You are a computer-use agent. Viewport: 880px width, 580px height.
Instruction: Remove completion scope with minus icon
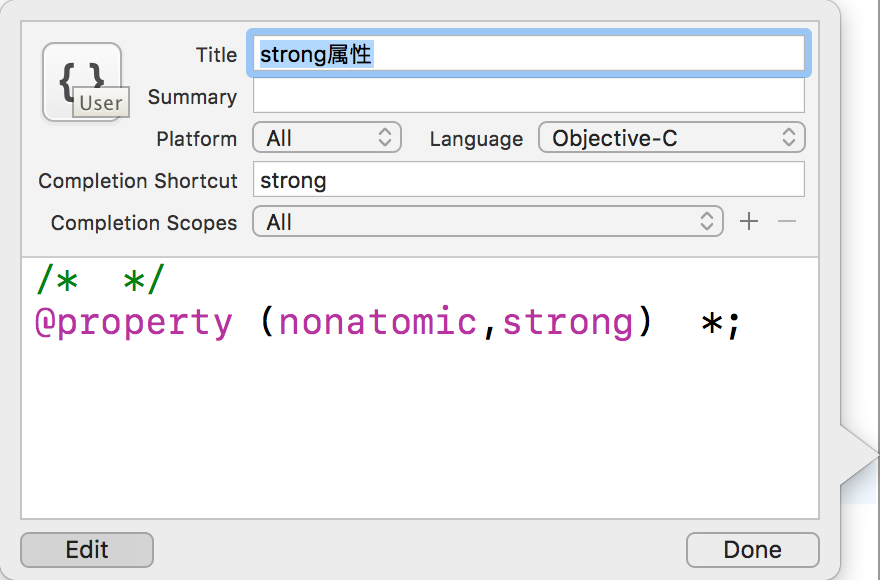[787, 221]
